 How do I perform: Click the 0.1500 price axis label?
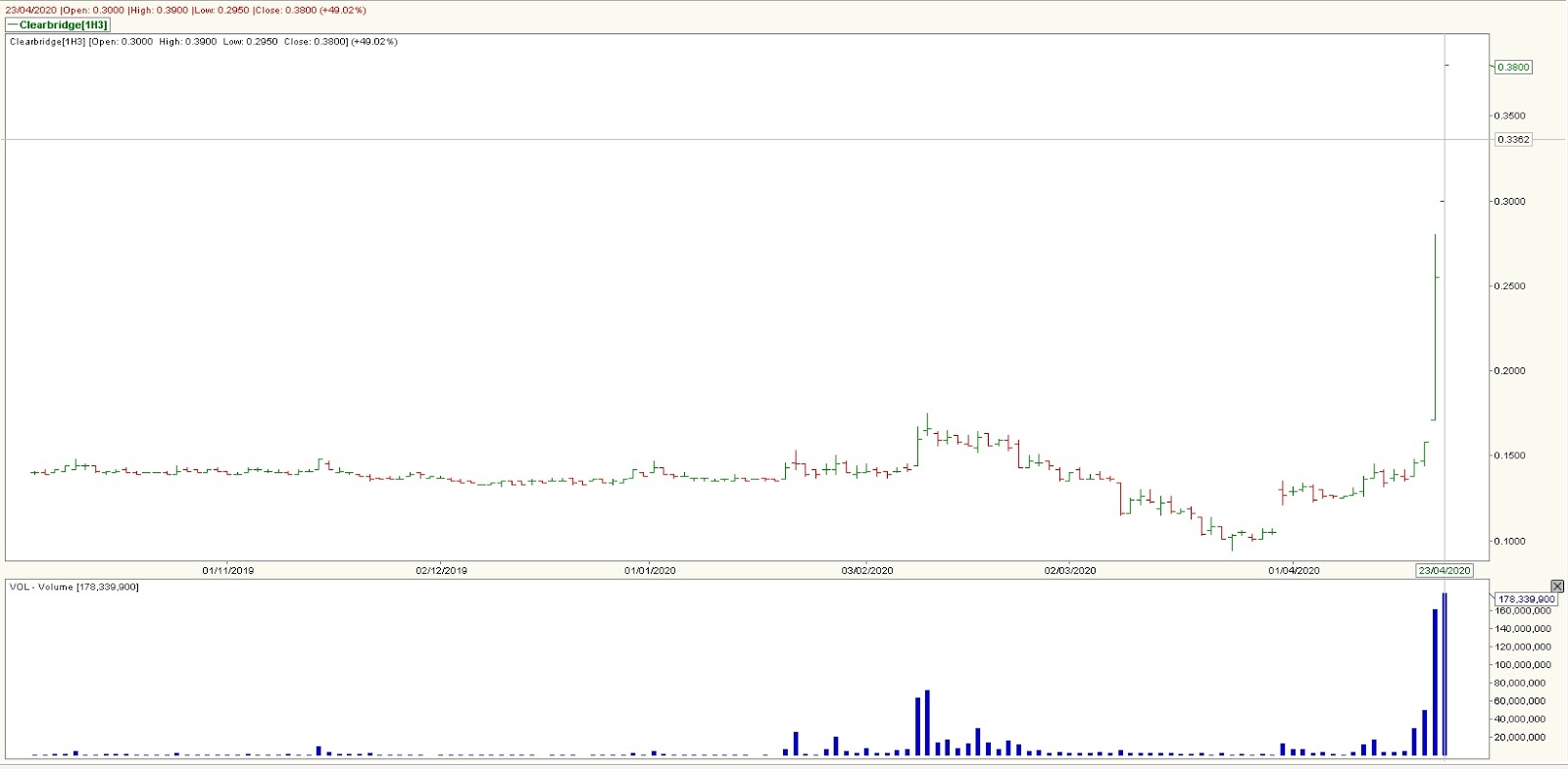(1510, 456)
